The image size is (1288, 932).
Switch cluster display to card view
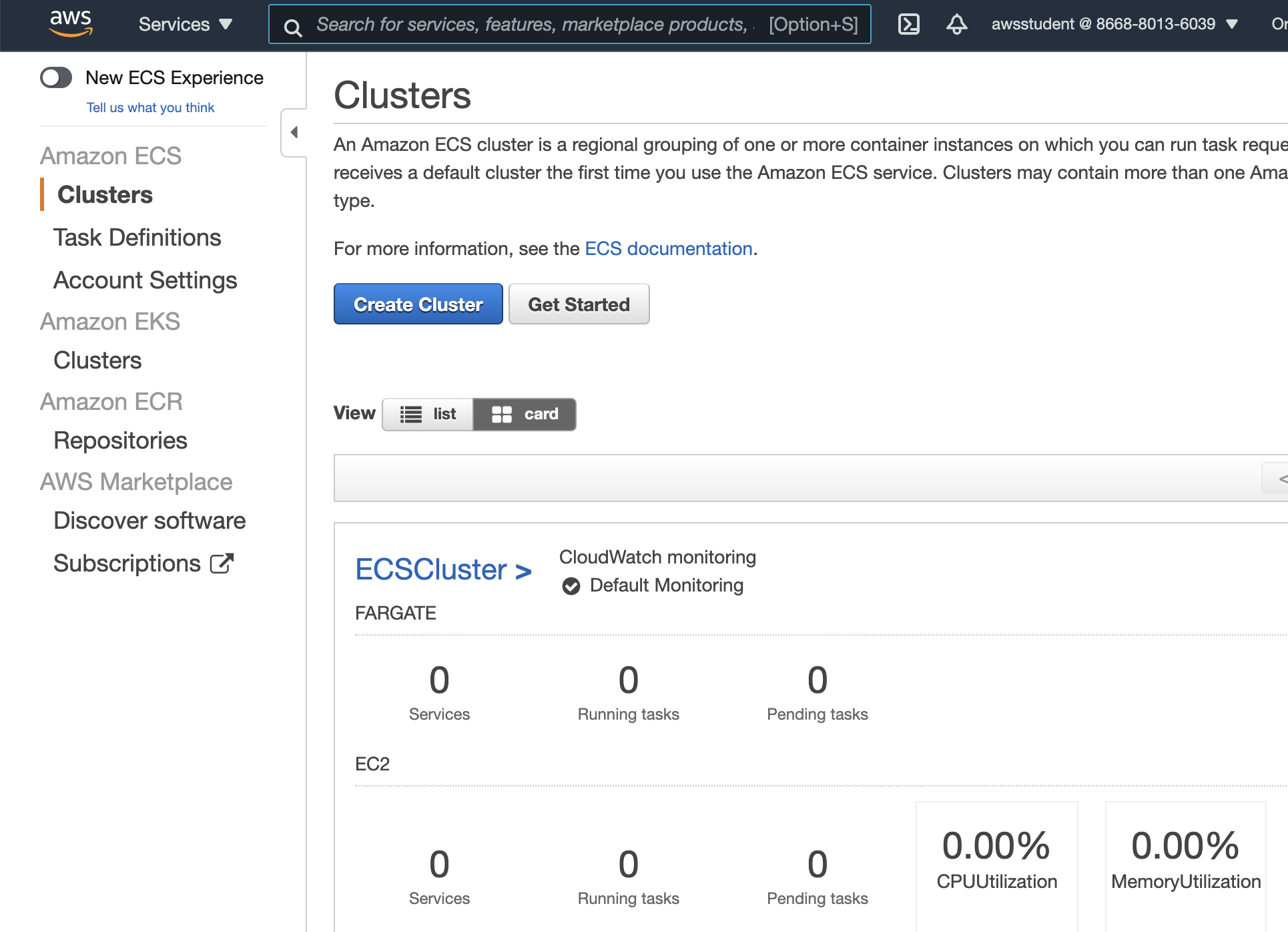pyautogui.click(x=525, y=414)
